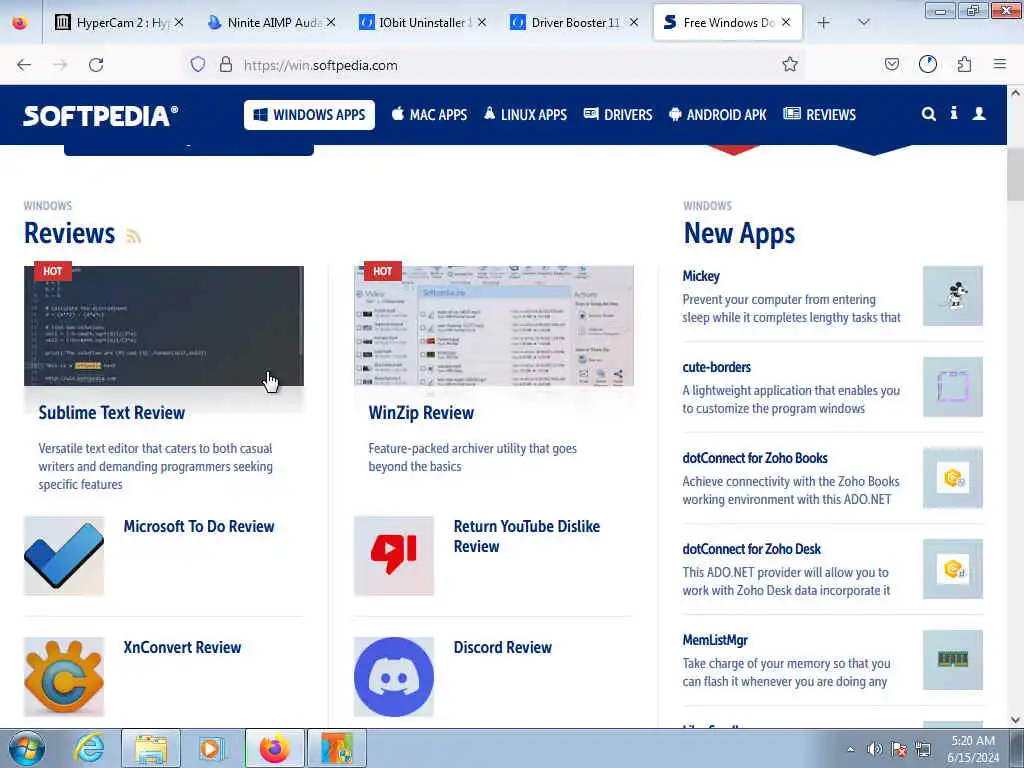Click the Softpedia info icon
Viewport: 1024px width, 768px height.
[x=954, y=113]
